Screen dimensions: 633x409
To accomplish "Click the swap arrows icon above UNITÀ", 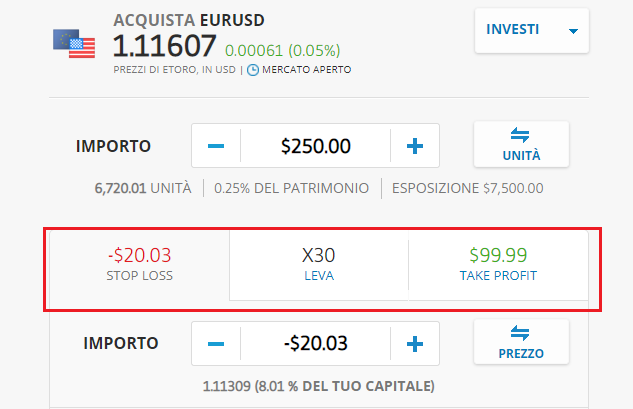I will click(x=520, y=135).
